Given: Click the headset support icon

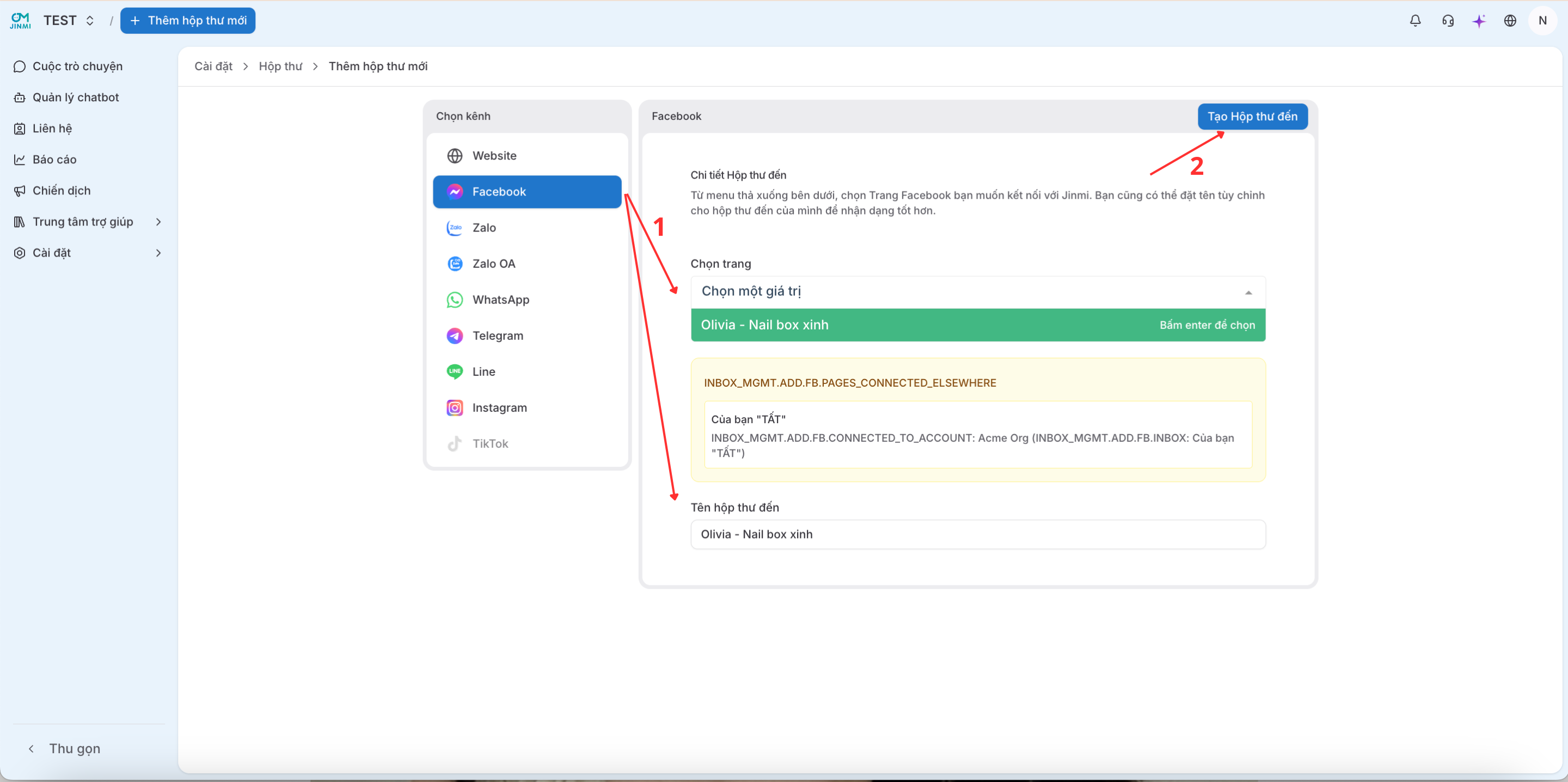Looking at the screenshot, I should [1448, 21].
